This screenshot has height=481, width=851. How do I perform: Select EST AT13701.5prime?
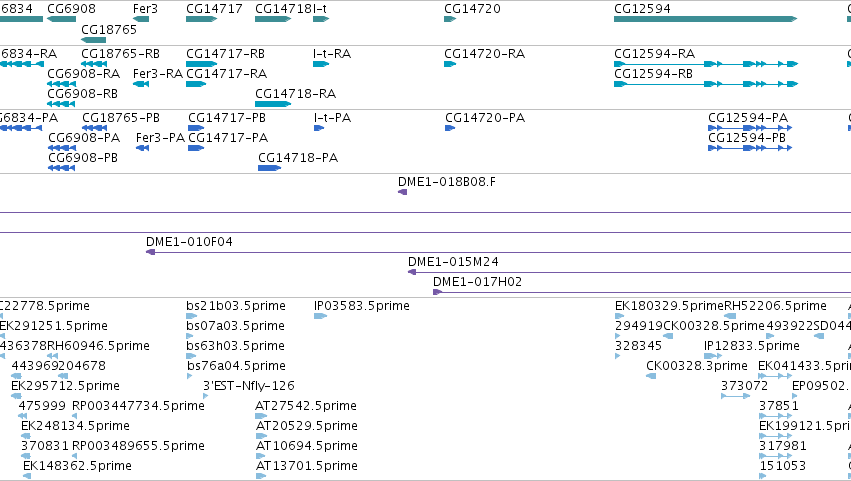point(307,466)
